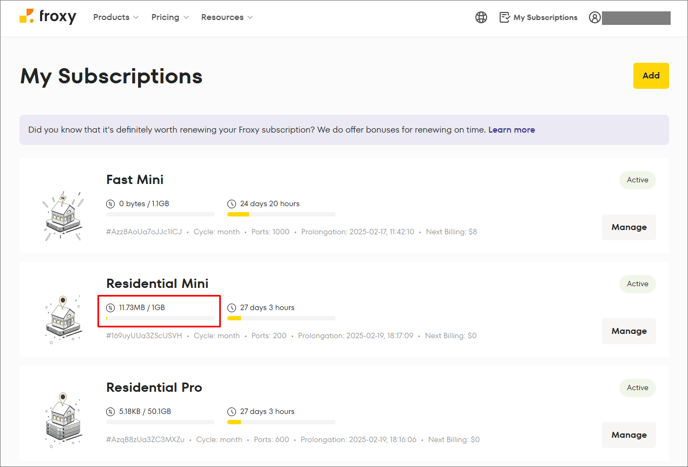Screen dimensions: 688x467
Task: Click the Residential Mini Active status badge
Action: click(637, 284)
